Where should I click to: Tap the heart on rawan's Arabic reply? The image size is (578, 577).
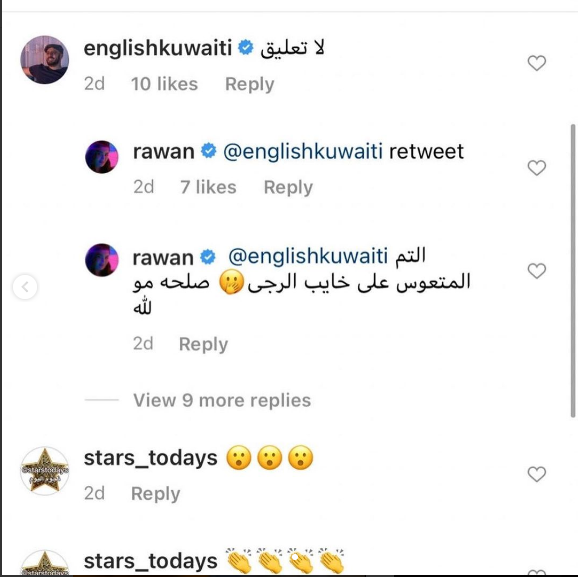pyautogui.click(x=536, y=271)
